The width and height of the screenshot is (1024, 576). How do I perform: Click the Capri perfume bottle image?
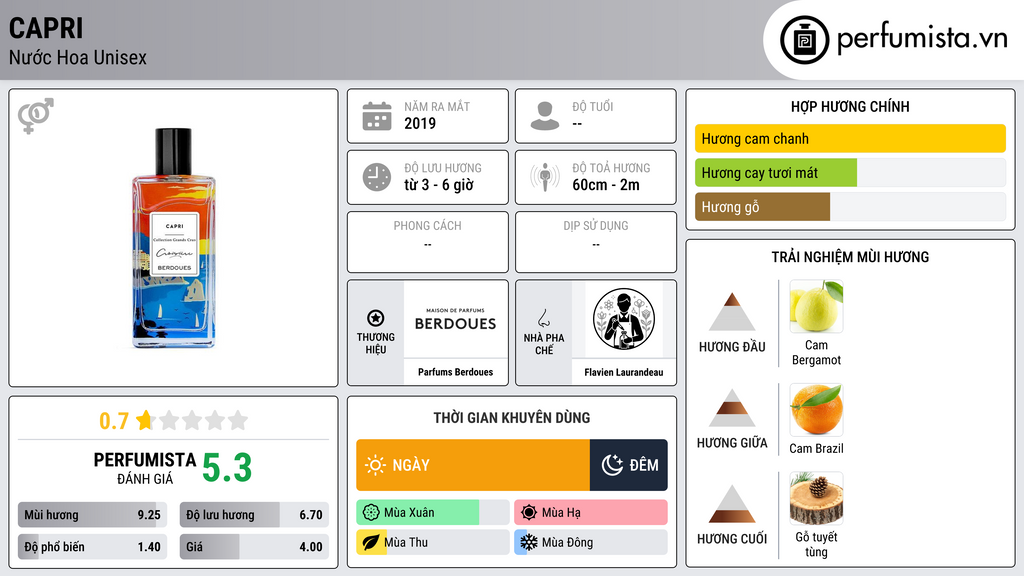coord(174,238)
